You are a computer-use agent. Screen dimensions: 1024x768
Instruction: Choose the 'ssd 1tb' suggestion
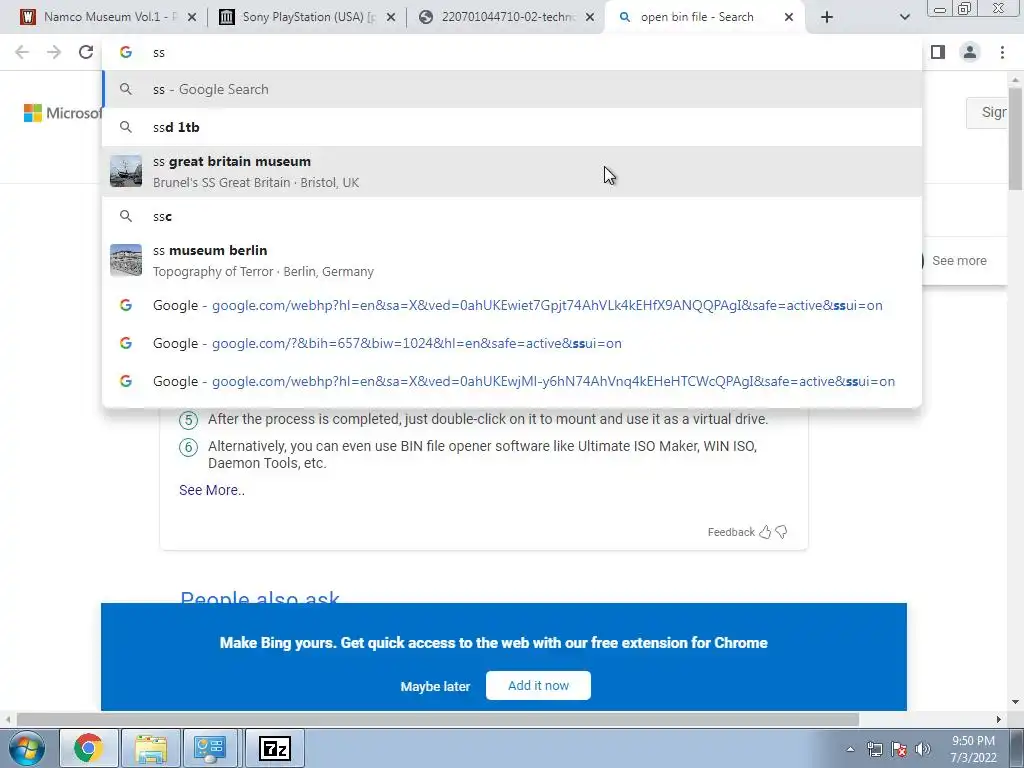(x=512, y=127)
